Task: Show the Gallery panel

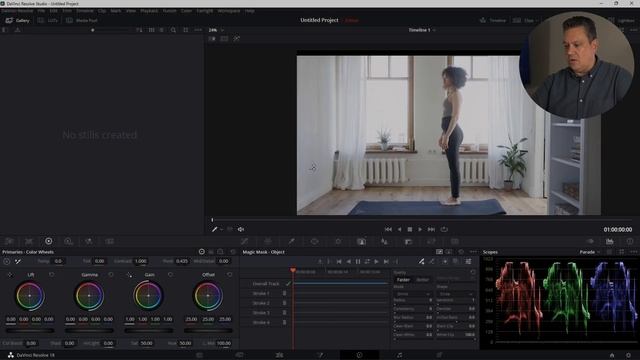Action: tap(17, 20)
